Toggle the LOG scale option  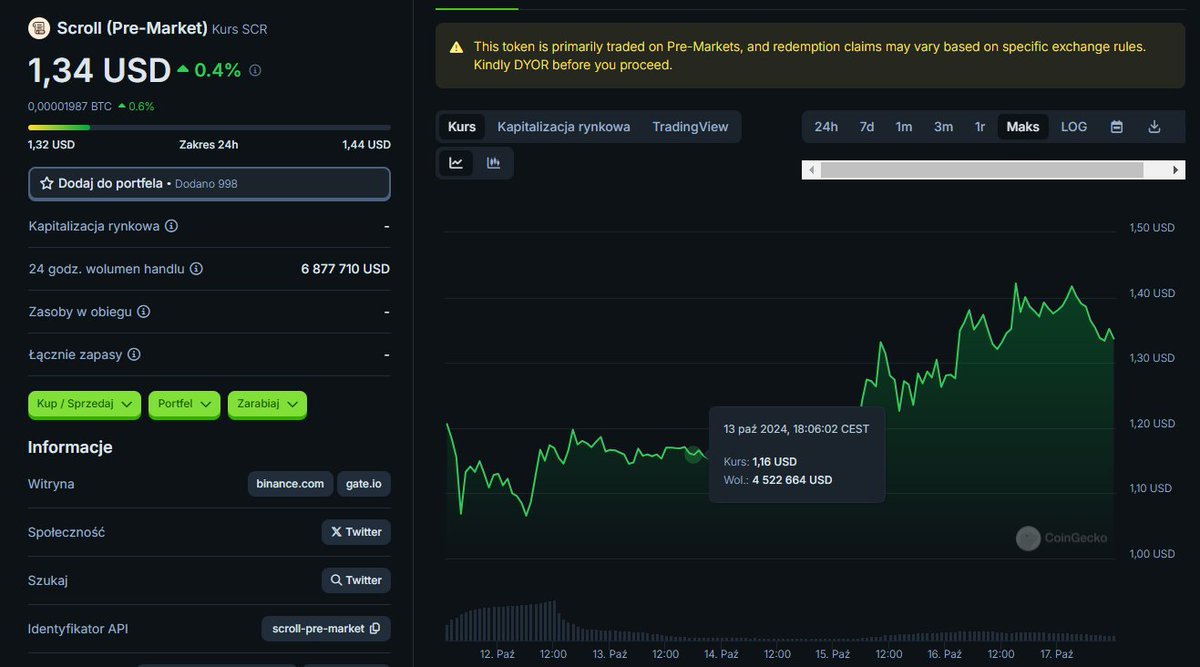pos(1074,127)
